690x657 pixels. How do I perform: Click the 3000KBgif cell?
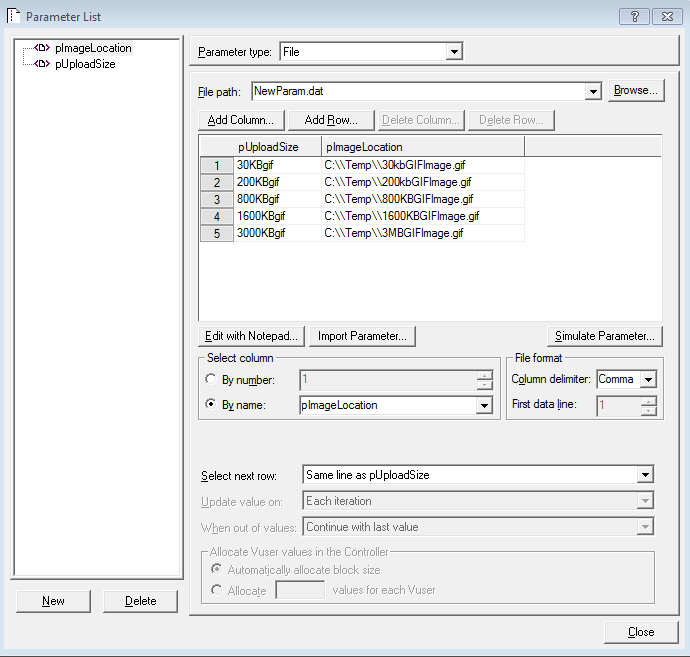point(278,233)
